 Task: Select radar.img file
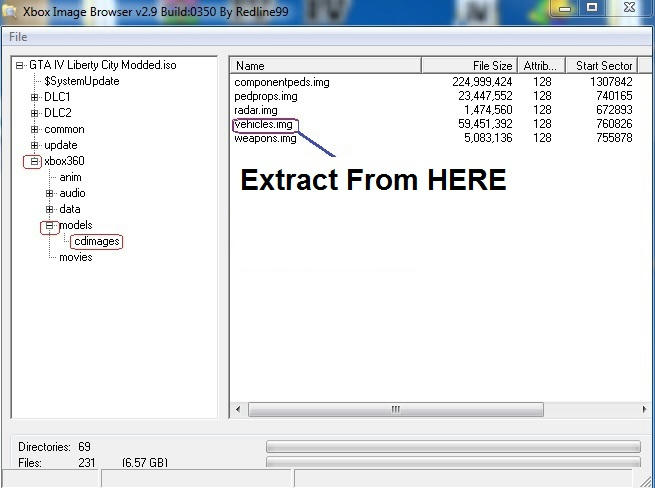pos(258,110)
